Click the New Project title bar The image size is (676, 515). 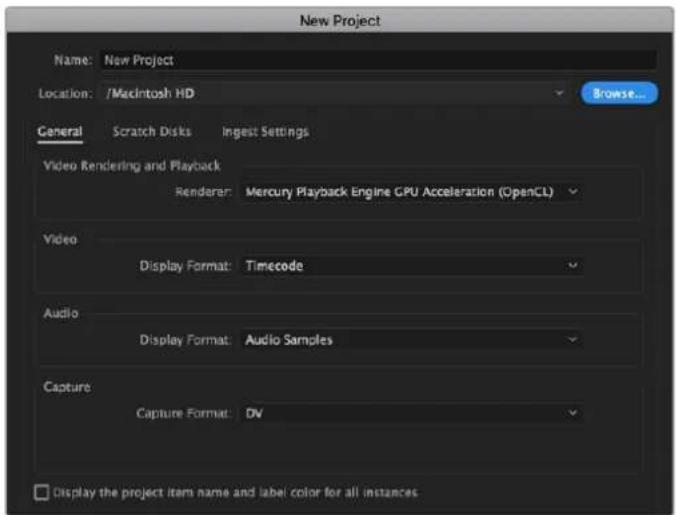pyautogui.click(x=340, y=20)
